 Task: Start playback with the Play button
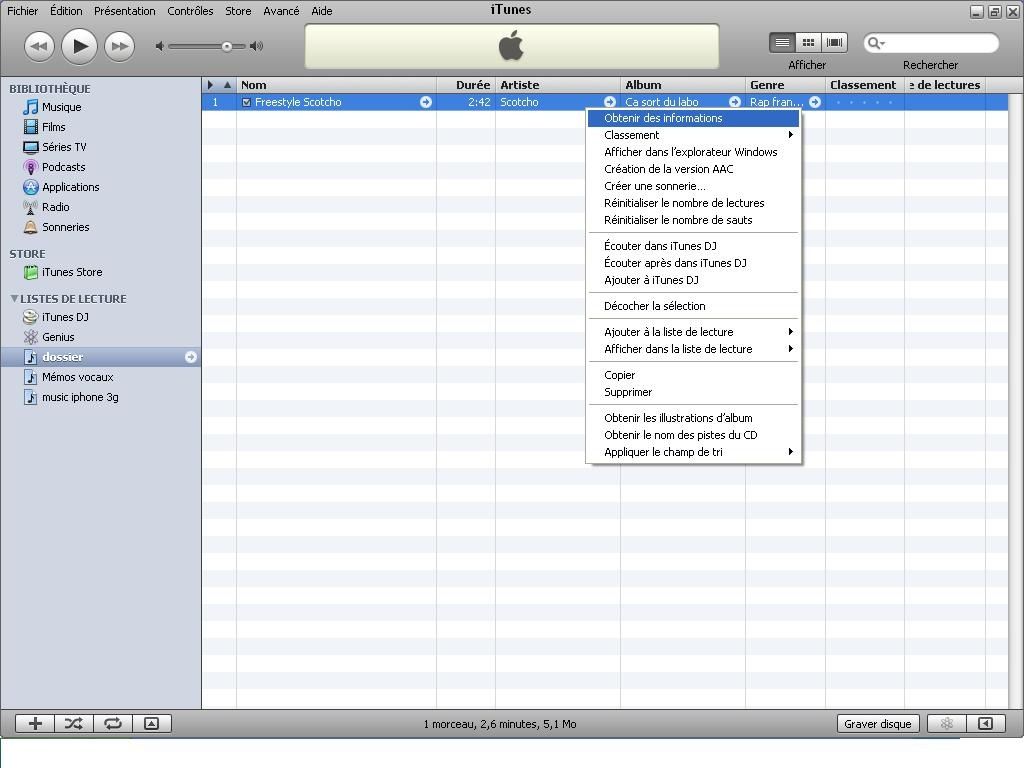coord(80,46)
